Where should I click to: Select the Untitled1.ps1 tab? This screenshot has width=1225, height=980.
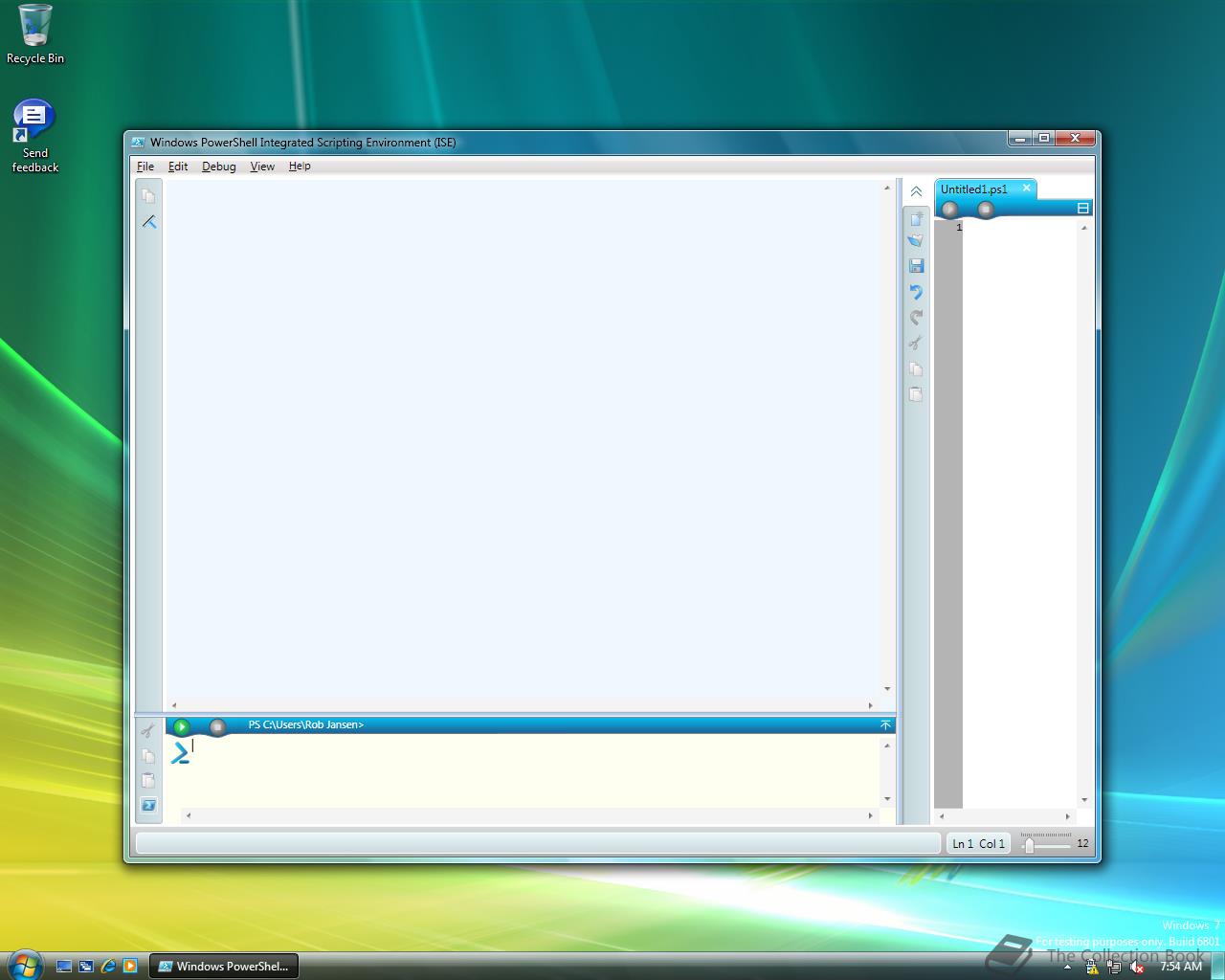[974, 189]
